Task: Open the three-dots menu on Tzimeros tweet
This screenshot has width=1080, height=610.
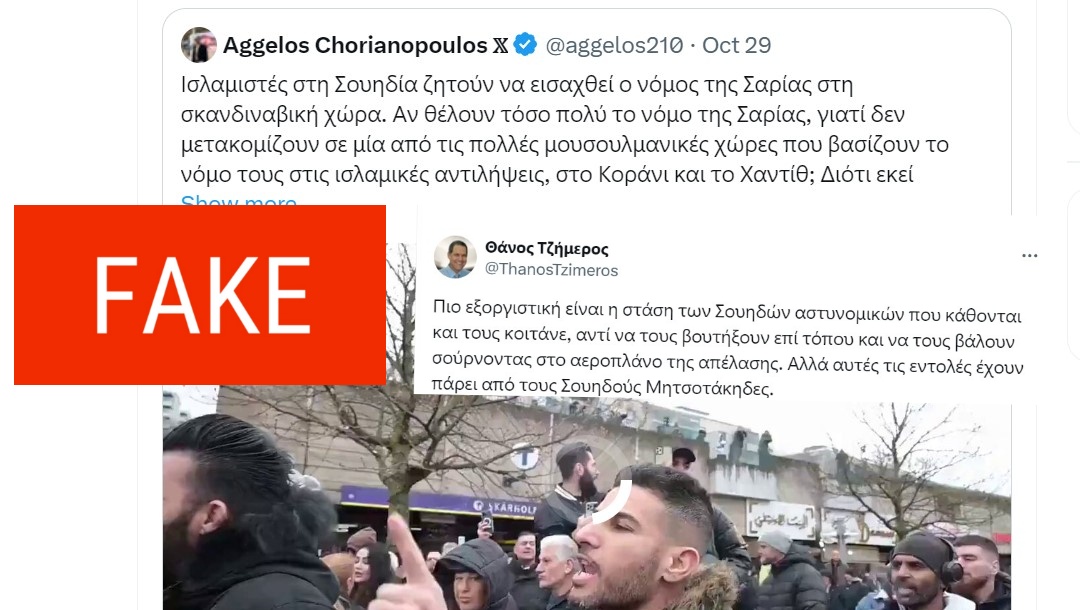Action: [1030, 255]
